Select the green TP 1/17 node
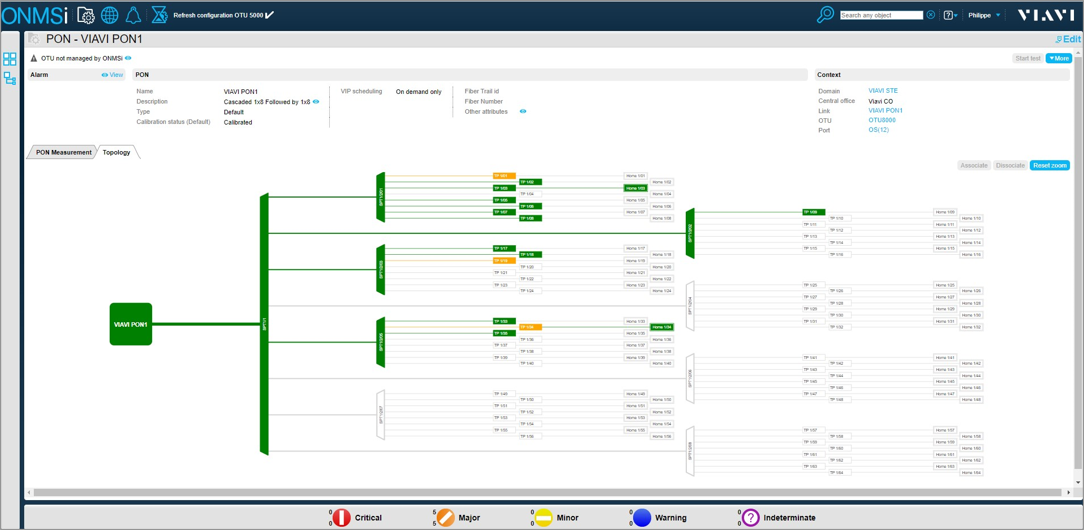The image size is (1084, 530). coord(504,248)
